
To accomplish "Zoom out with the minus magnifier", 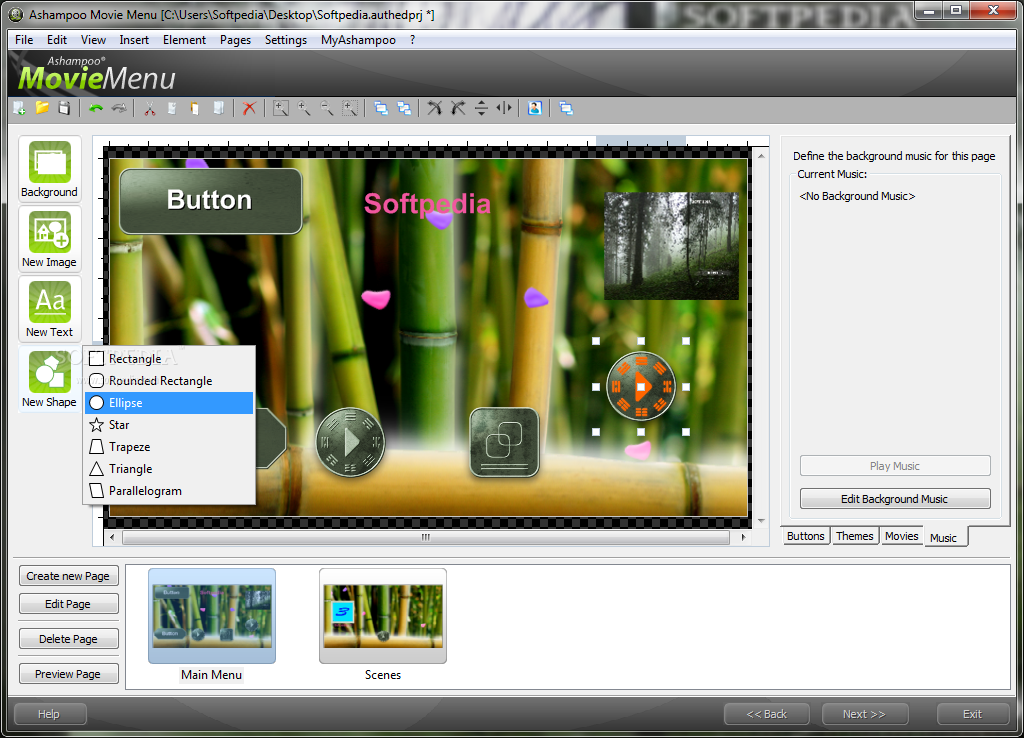I will (327, 108).
